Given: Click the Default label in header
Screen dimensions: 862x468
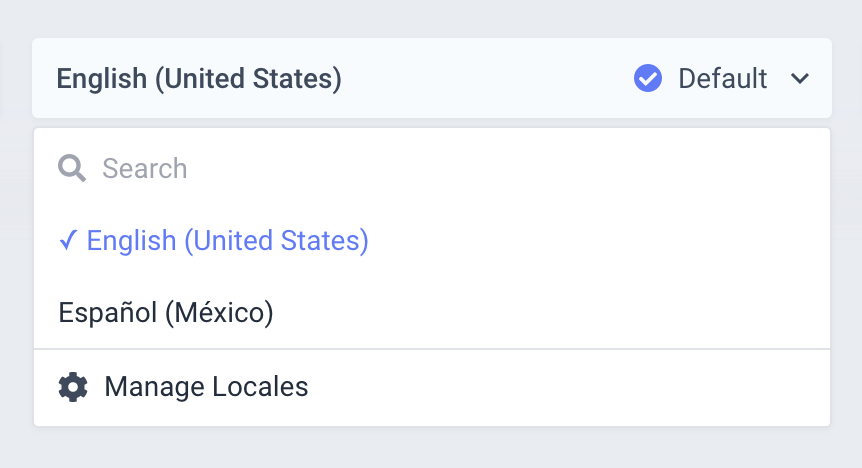Looking at the screenshot, I should click(x=722, y=79).
